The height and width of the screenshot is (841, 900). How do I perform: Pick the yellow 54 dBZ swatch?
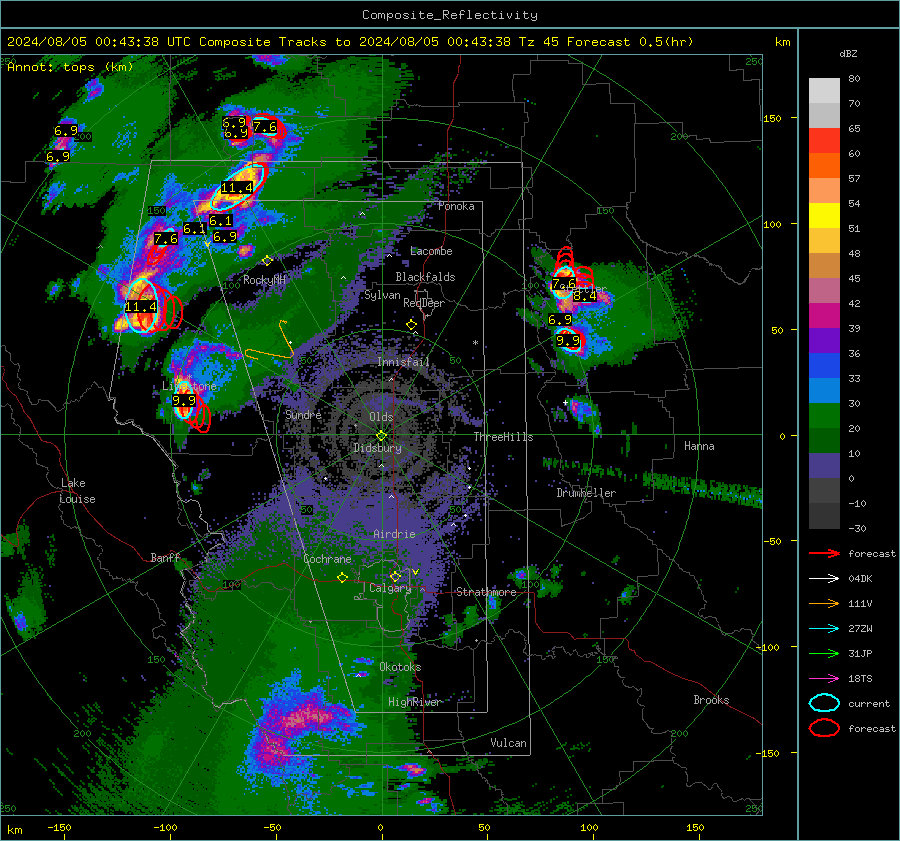[x=824, y=215]
